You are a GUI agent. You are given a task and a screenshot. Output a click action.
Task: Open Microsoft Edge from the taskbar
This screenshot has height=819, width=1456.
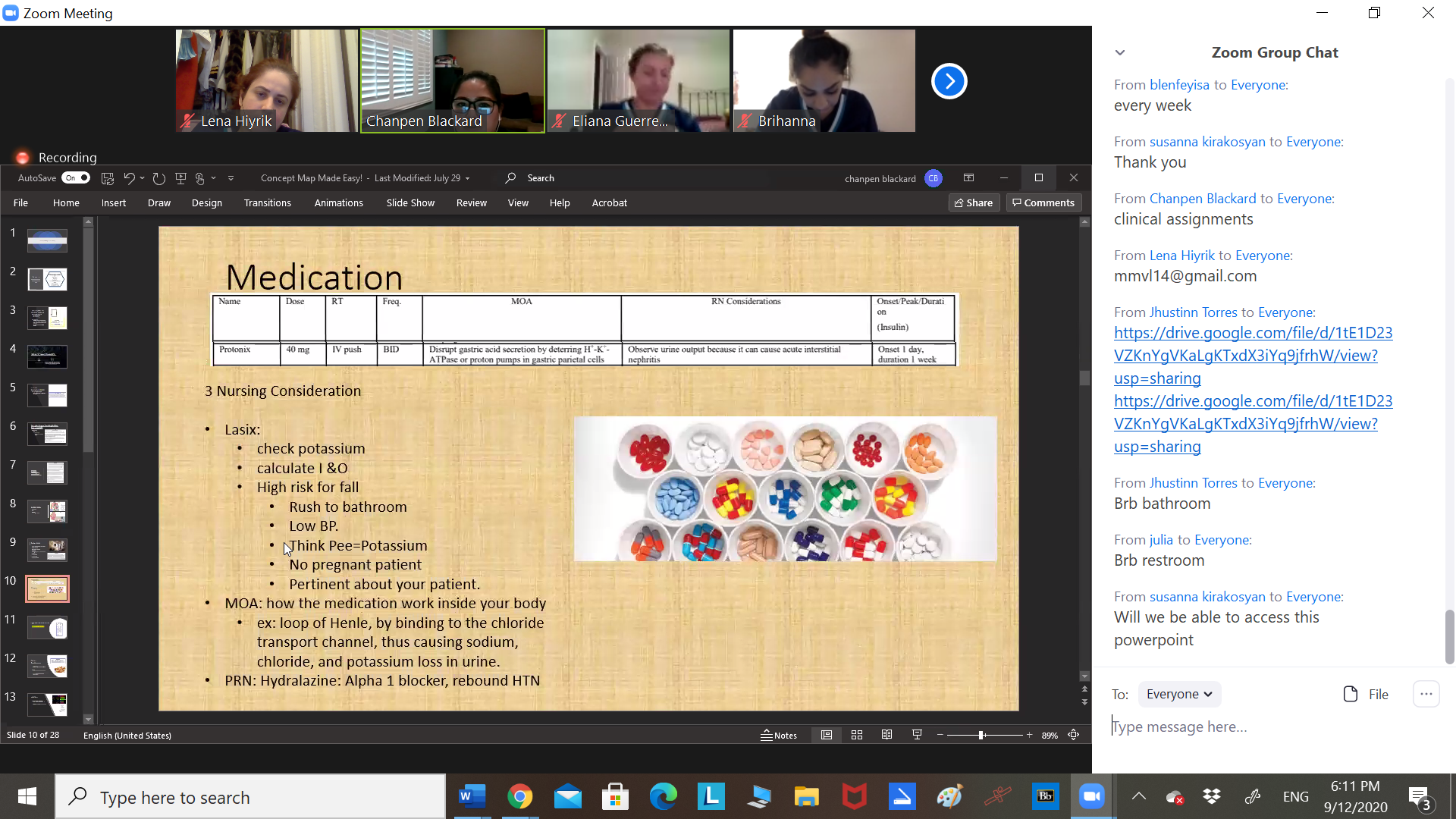pos(663,796)
